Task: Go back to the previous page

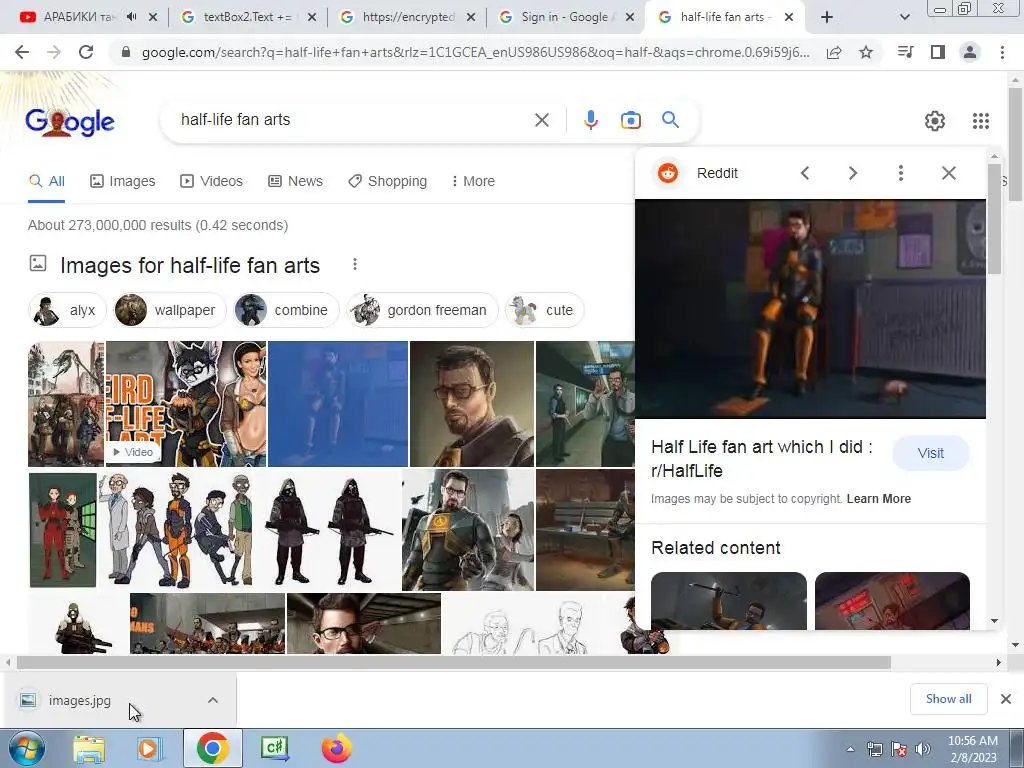Action: [22, 52]
